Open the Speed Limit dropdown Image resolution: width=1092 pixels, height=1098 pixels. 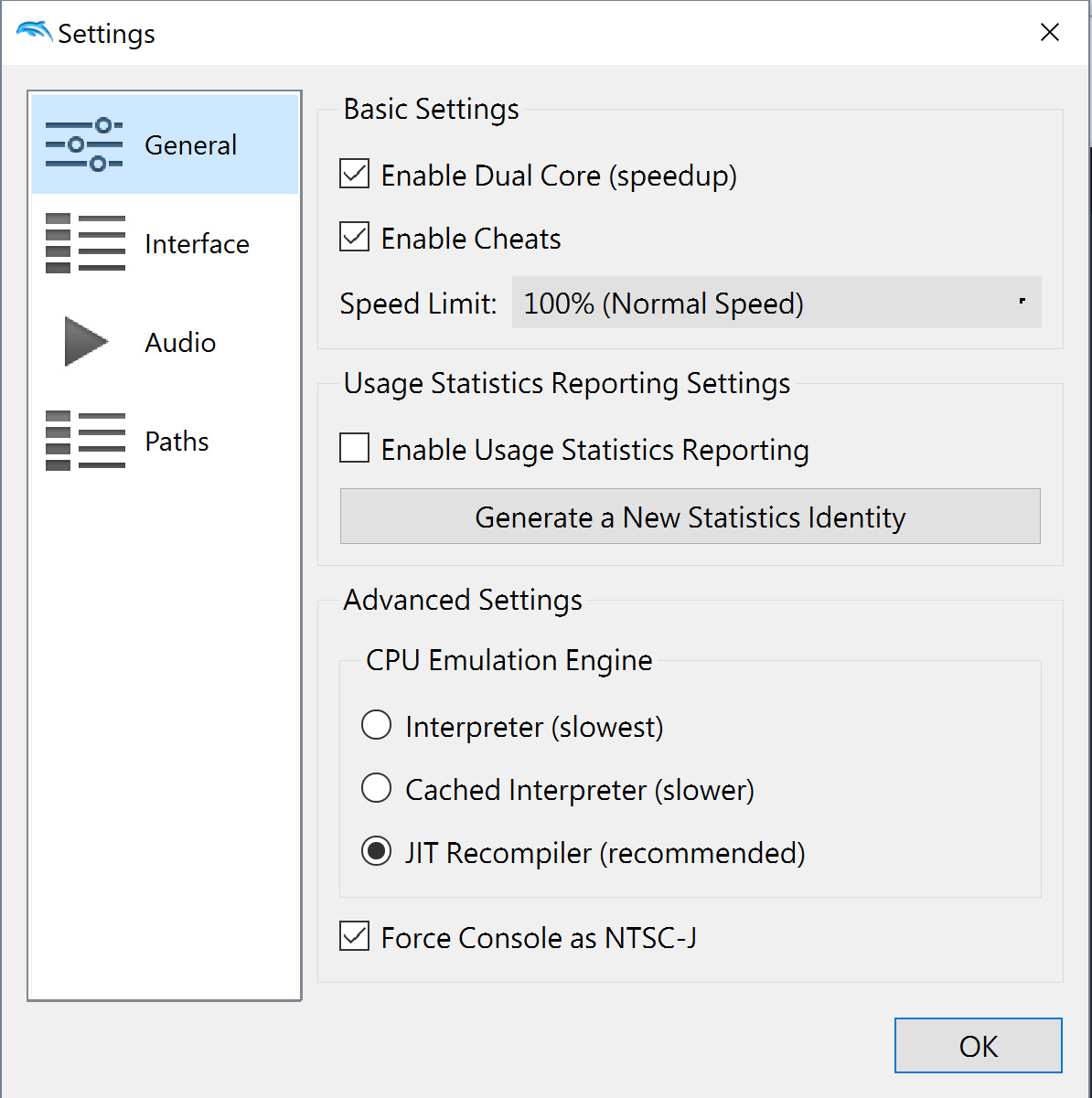click(x=776, y=303)
